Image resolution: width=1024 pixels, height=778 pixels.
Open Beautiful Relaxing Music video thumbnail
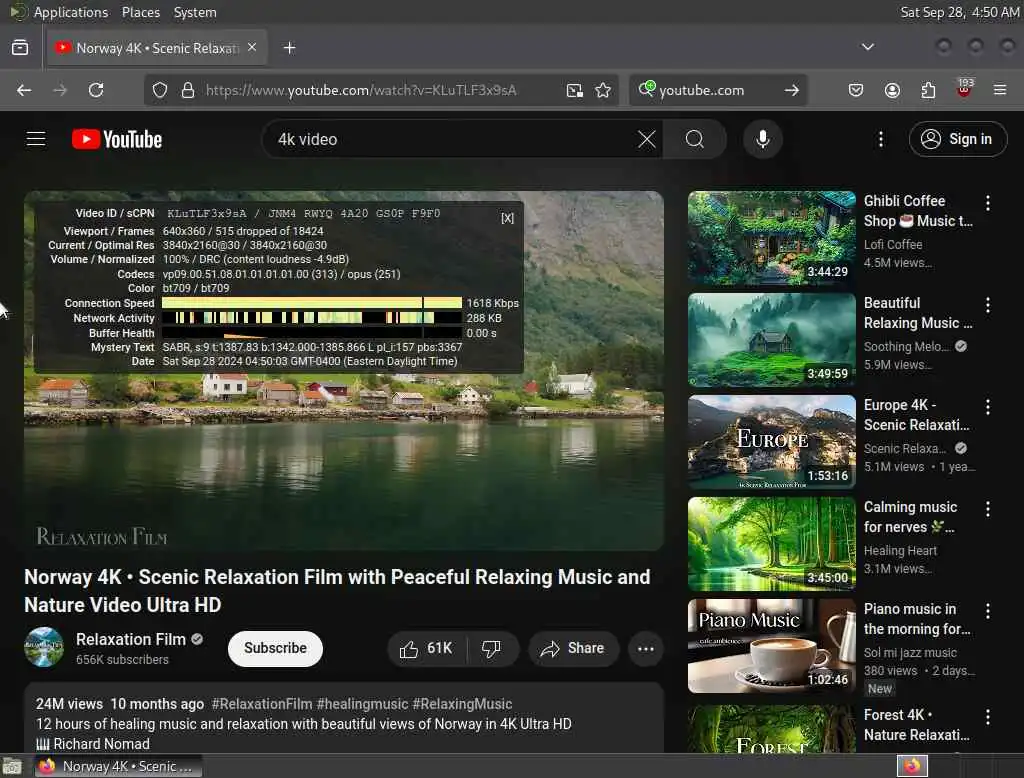coord(771,340)
